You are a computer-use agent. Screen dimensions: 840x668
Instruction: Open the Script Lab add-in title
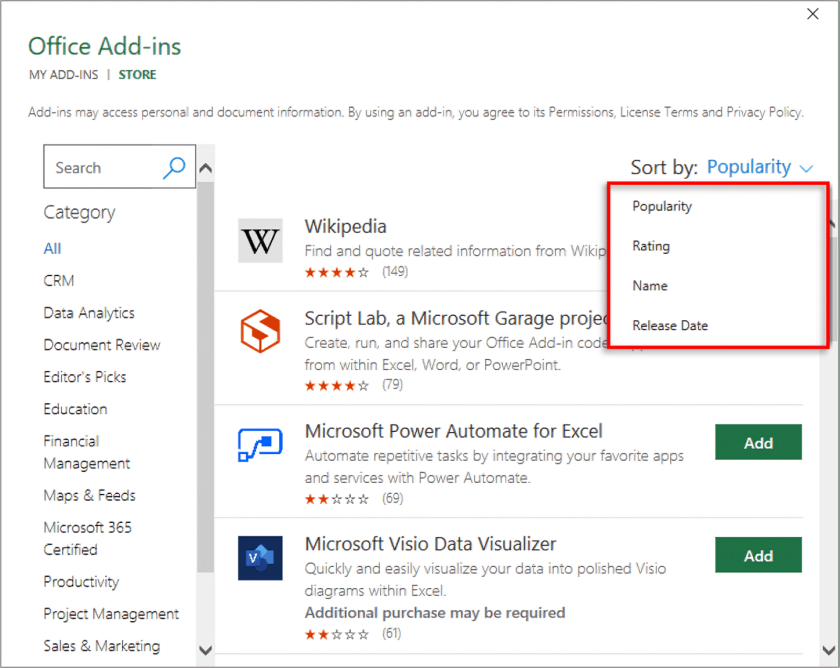(457, 318)
